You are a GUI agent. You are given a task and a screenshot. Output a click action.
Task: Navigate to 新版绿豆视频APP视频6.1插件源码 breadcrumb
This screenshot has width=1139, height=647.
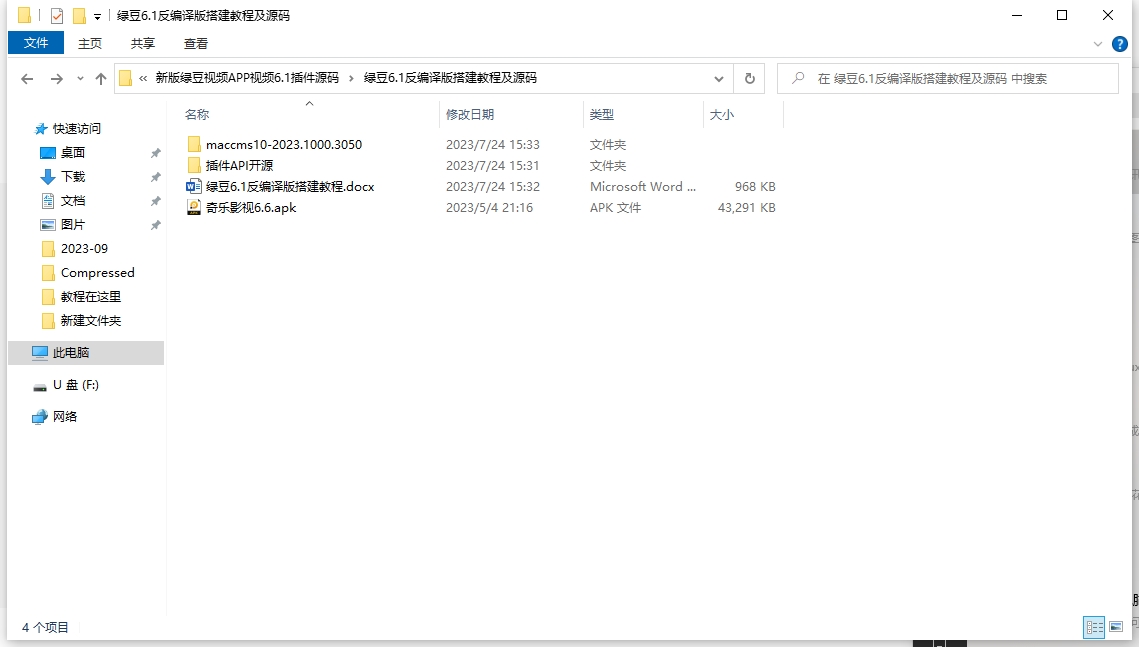pos(247,78)
